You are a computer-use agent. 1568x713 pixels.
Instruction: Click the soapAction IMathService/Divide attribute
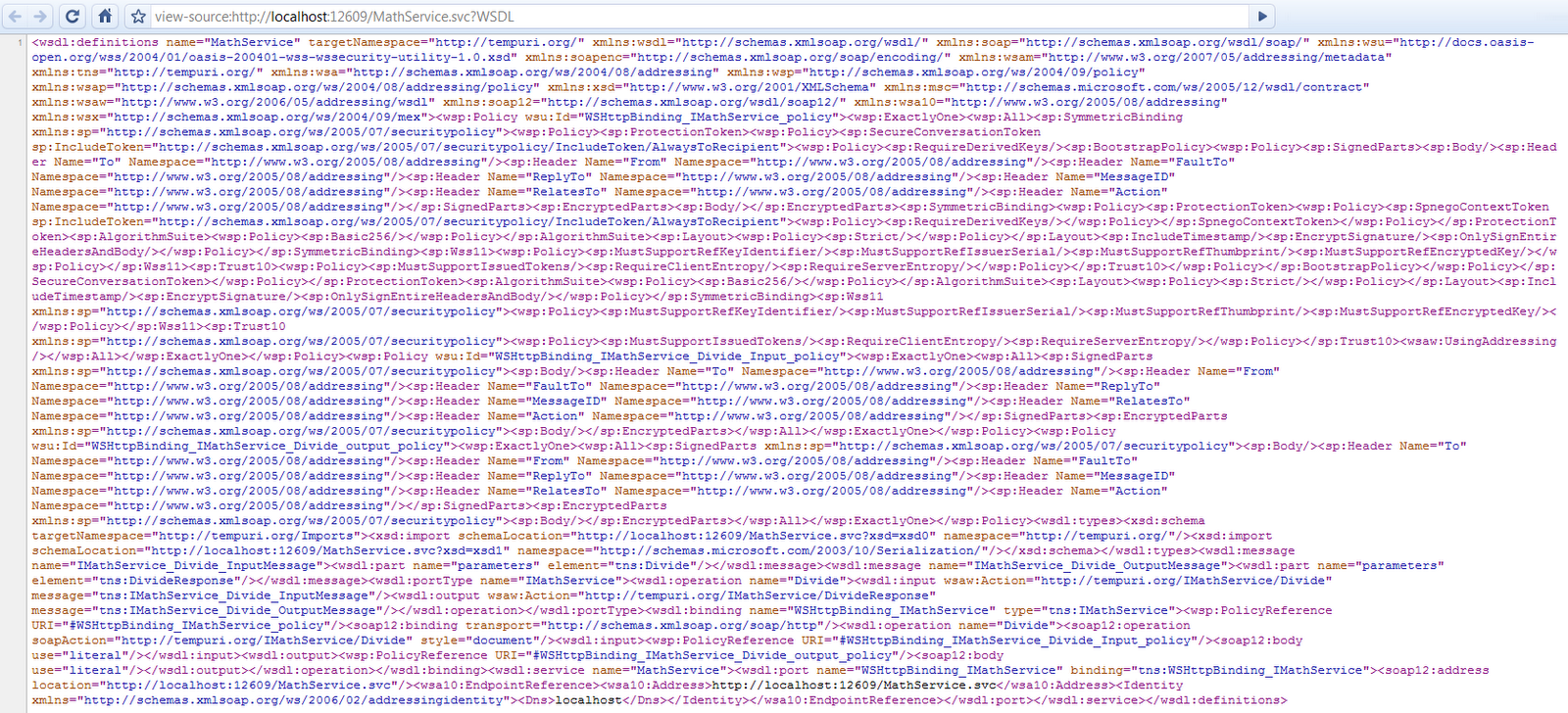[222, 641]
